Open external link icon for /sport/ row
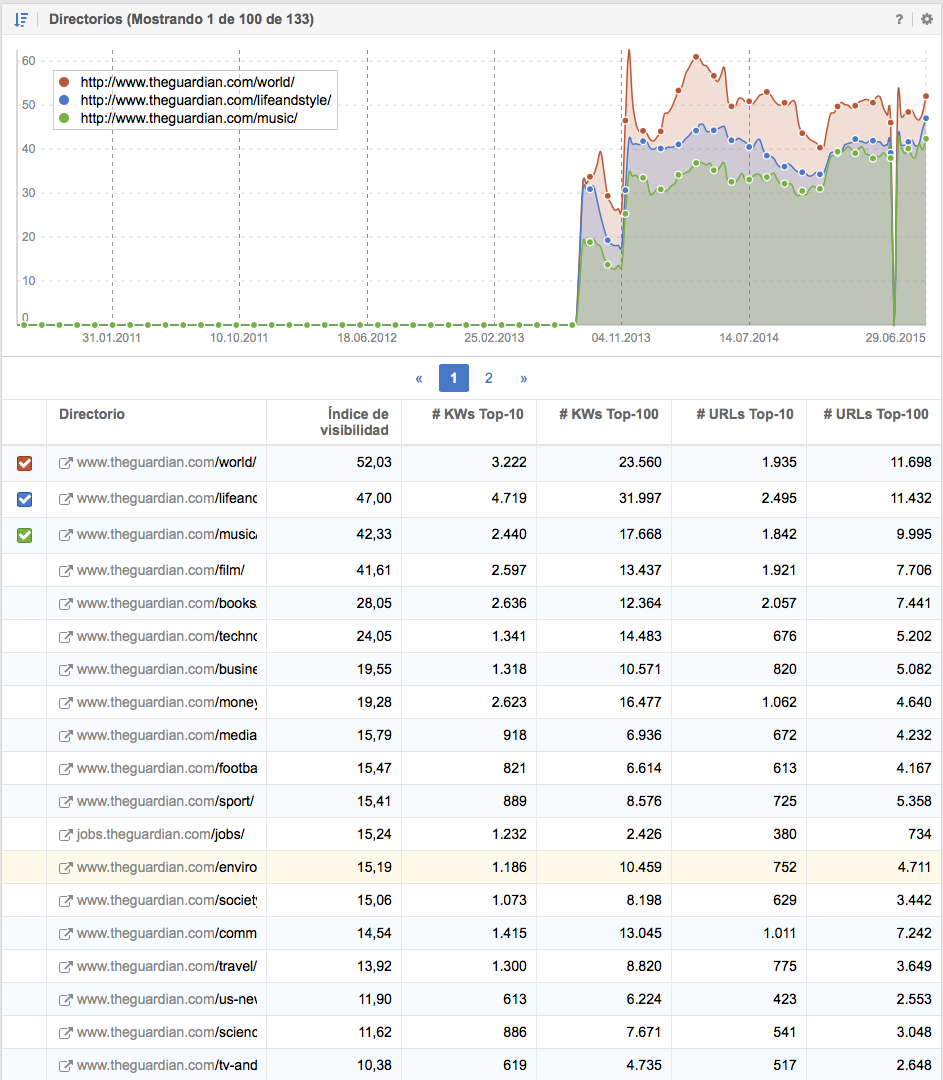Viewport: 943px width, 1080px height. pyautogui.click(x=66, y=802)
